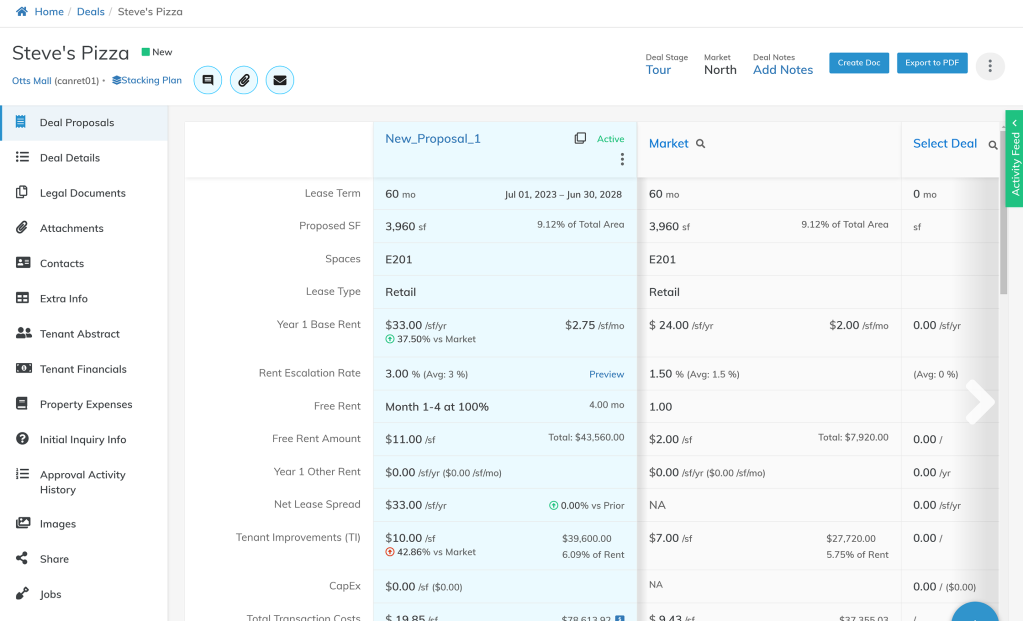
Task: Click the Home breadcrumb text link
Action: [49, 12]
